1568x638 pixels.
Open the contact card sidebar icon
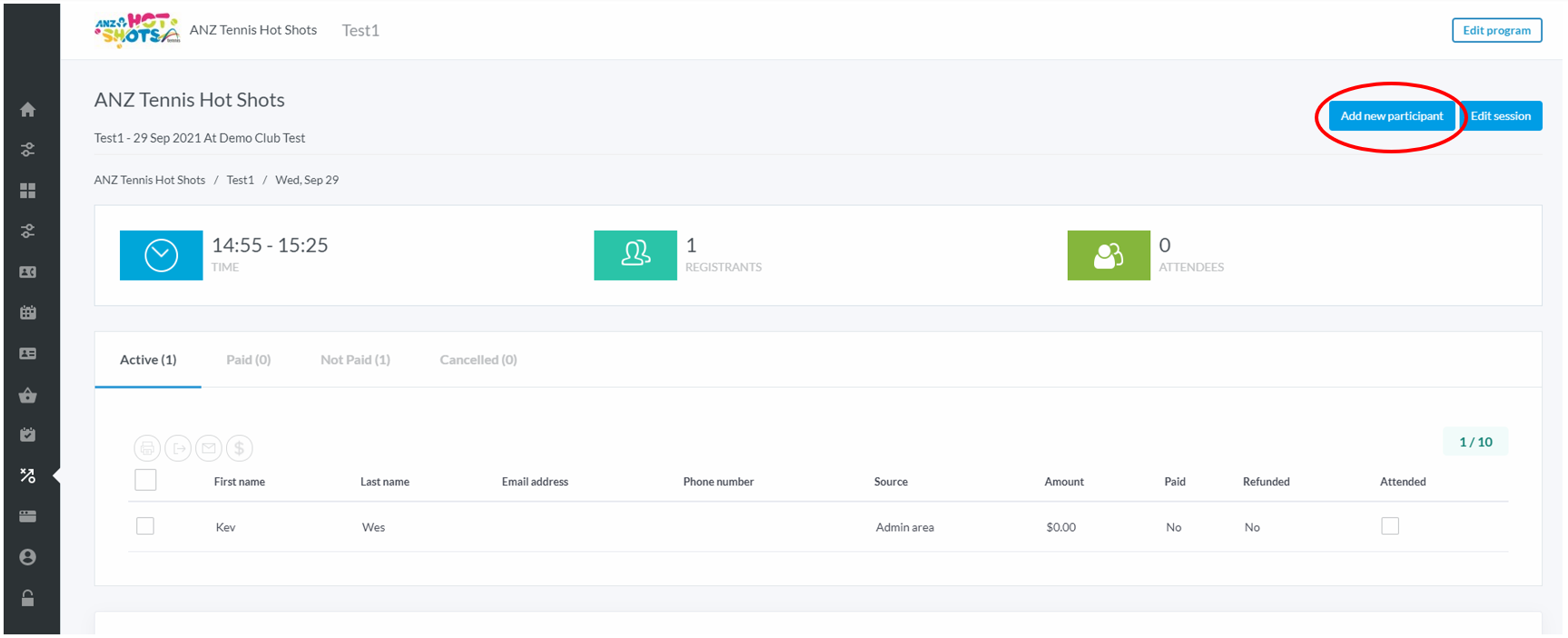pos(28,272)
